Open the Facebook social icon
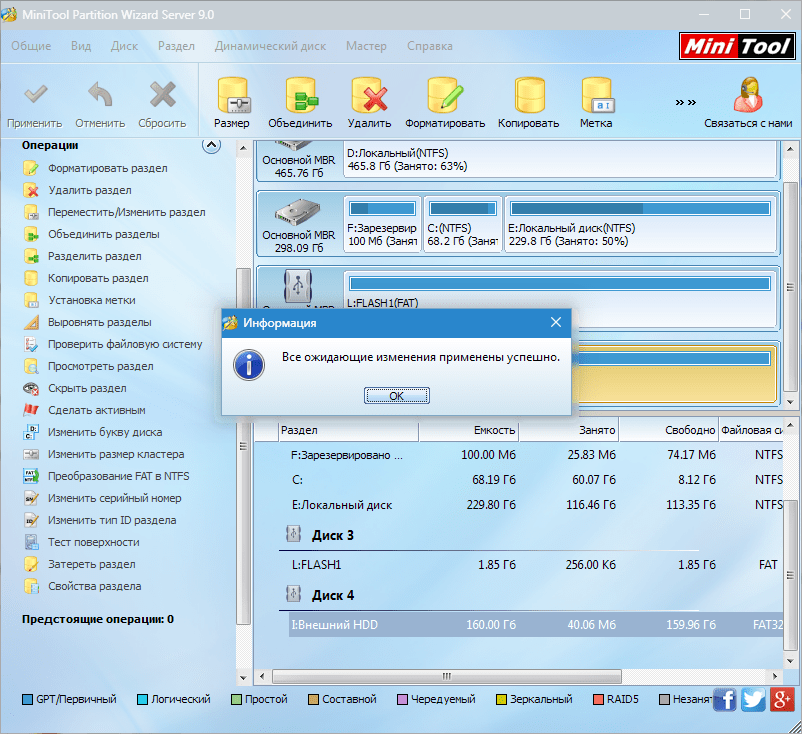Viewport: 802px width, 734px height. 726,699
